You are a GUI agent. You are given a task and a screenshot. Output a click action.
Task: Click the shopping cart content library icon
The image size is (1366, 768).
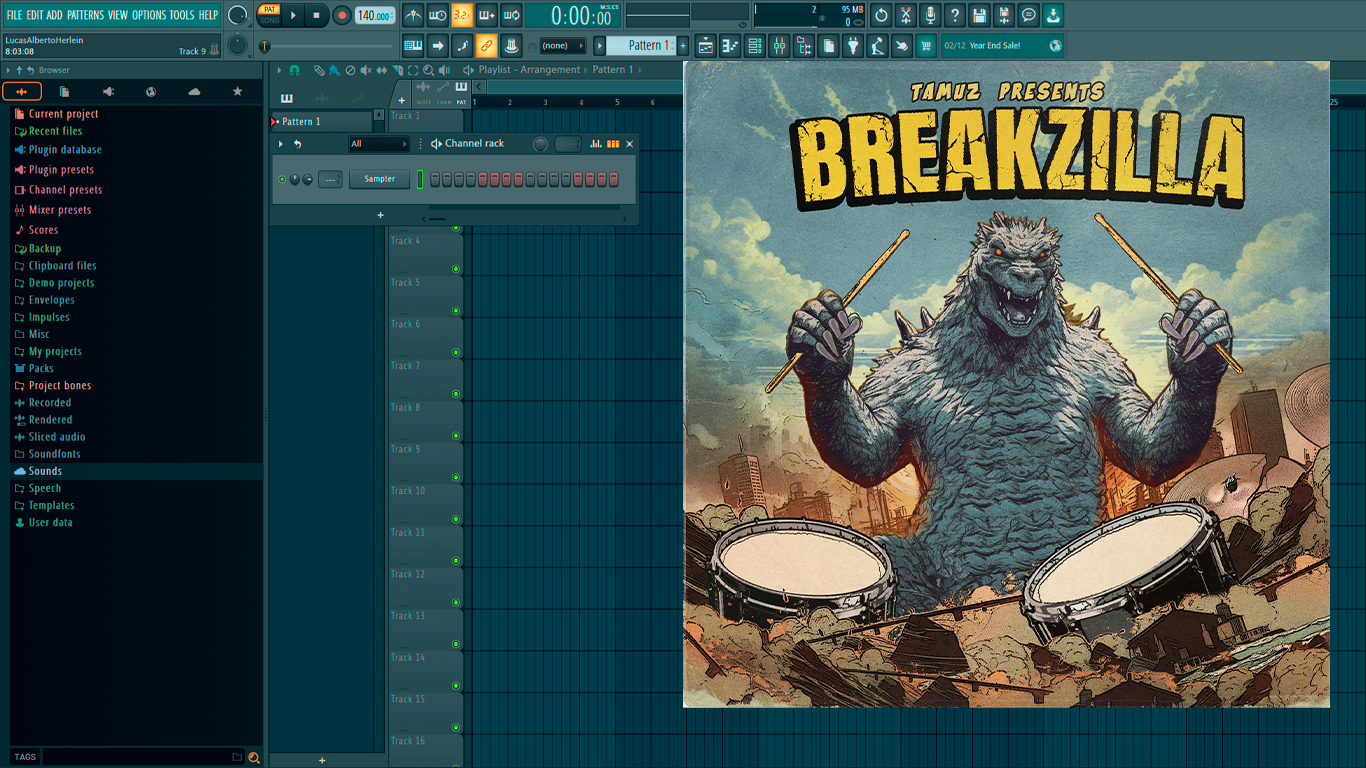pos(926,46)
